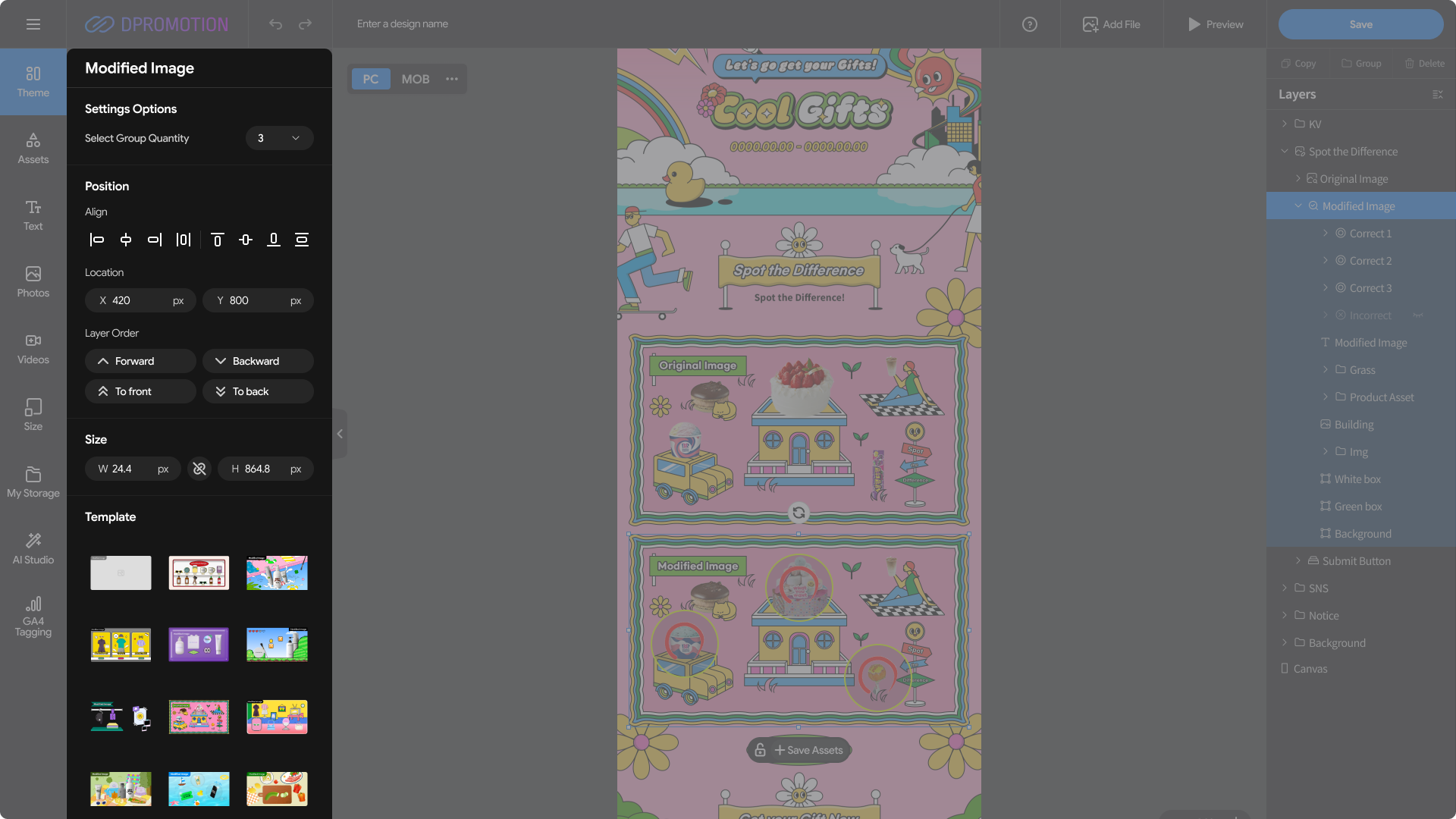
Task: Collapse the Modified Image layer group
Action: coord(1298,206)
